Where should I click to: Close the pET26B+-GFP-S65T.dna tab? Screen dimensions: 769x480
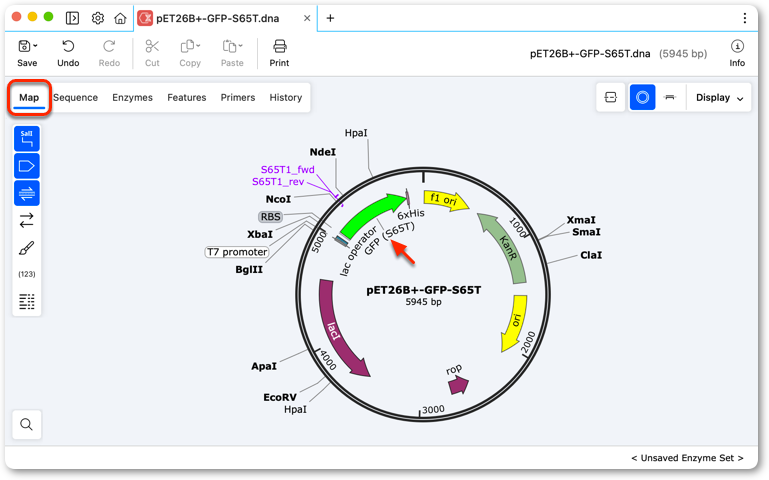coord(307,18)
